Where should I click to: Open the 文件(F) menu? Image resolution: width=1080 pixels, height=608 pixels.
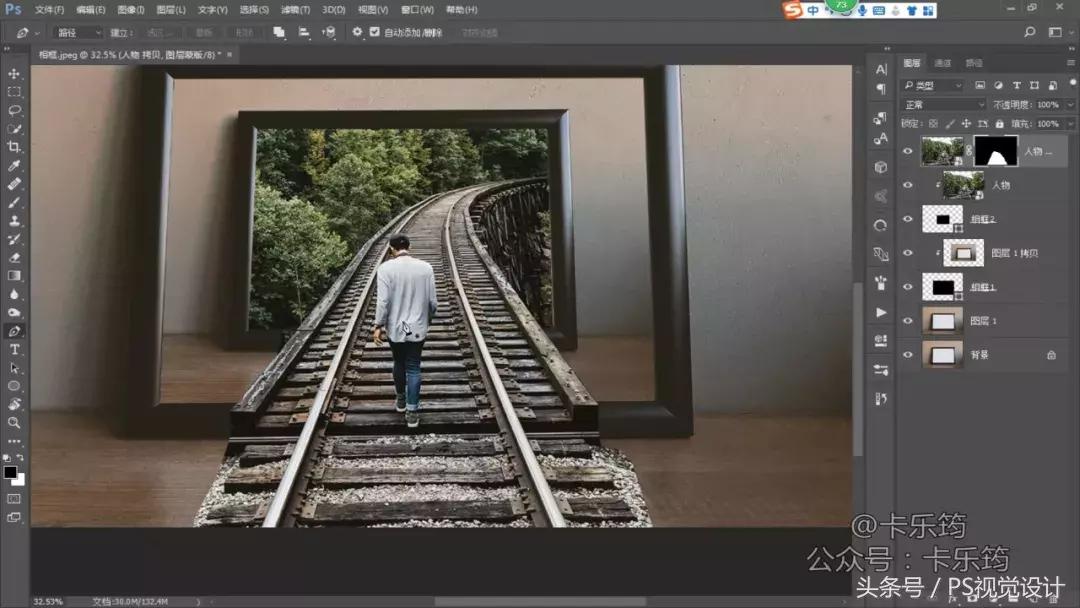[x=50, y=10]
